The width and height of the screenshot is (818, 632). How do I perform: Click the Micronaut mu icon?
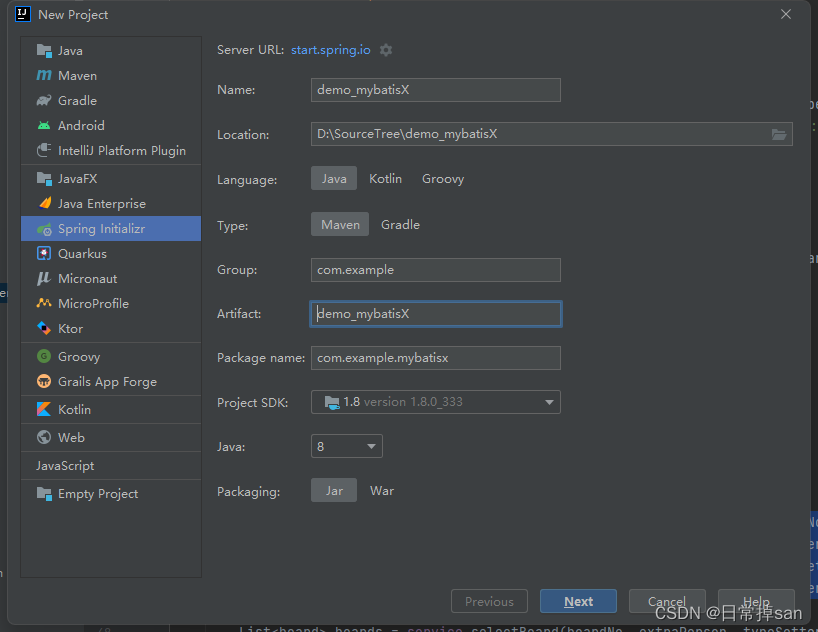click(44, 279)
